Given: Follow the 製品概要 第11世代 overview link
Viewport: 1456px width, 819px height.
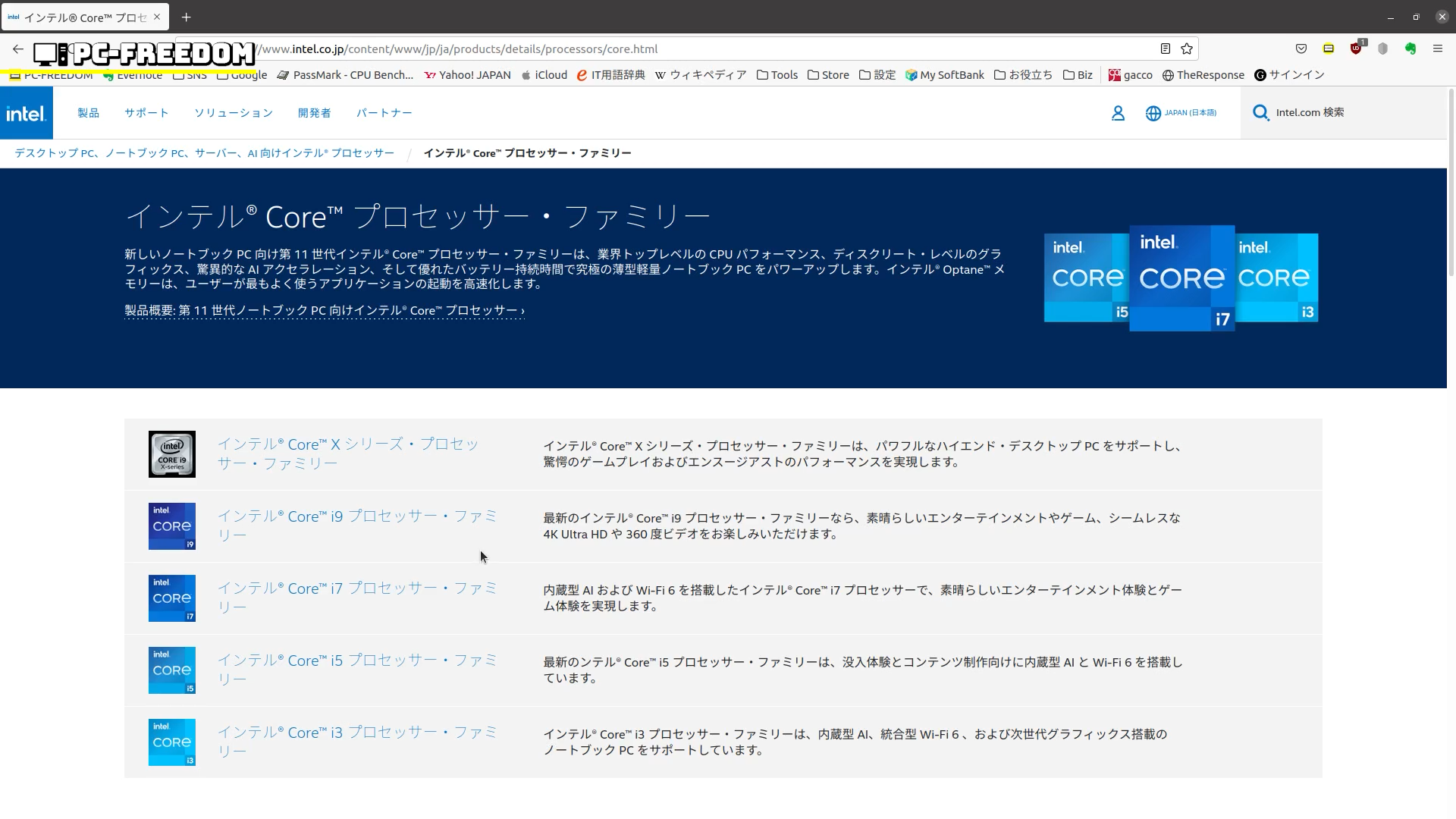Looking at the screenshot, I should click(325, 310).
